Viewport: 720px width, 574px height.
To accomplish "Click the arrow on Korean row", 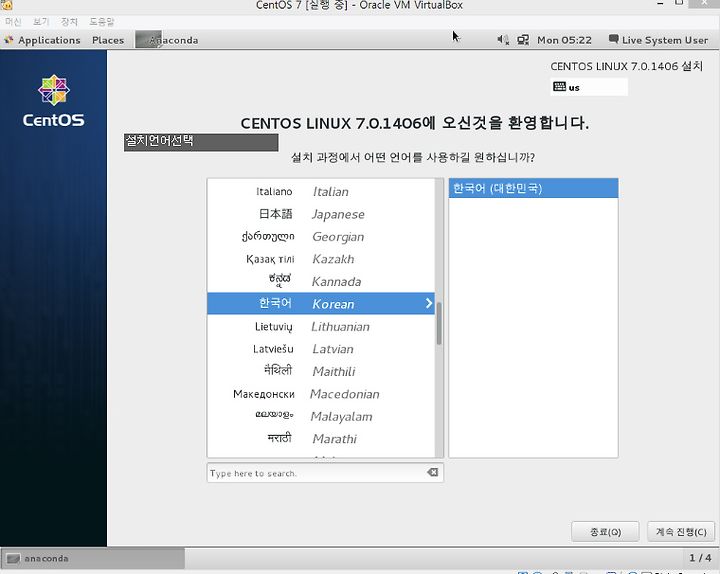I will click(x=428, y=303).
